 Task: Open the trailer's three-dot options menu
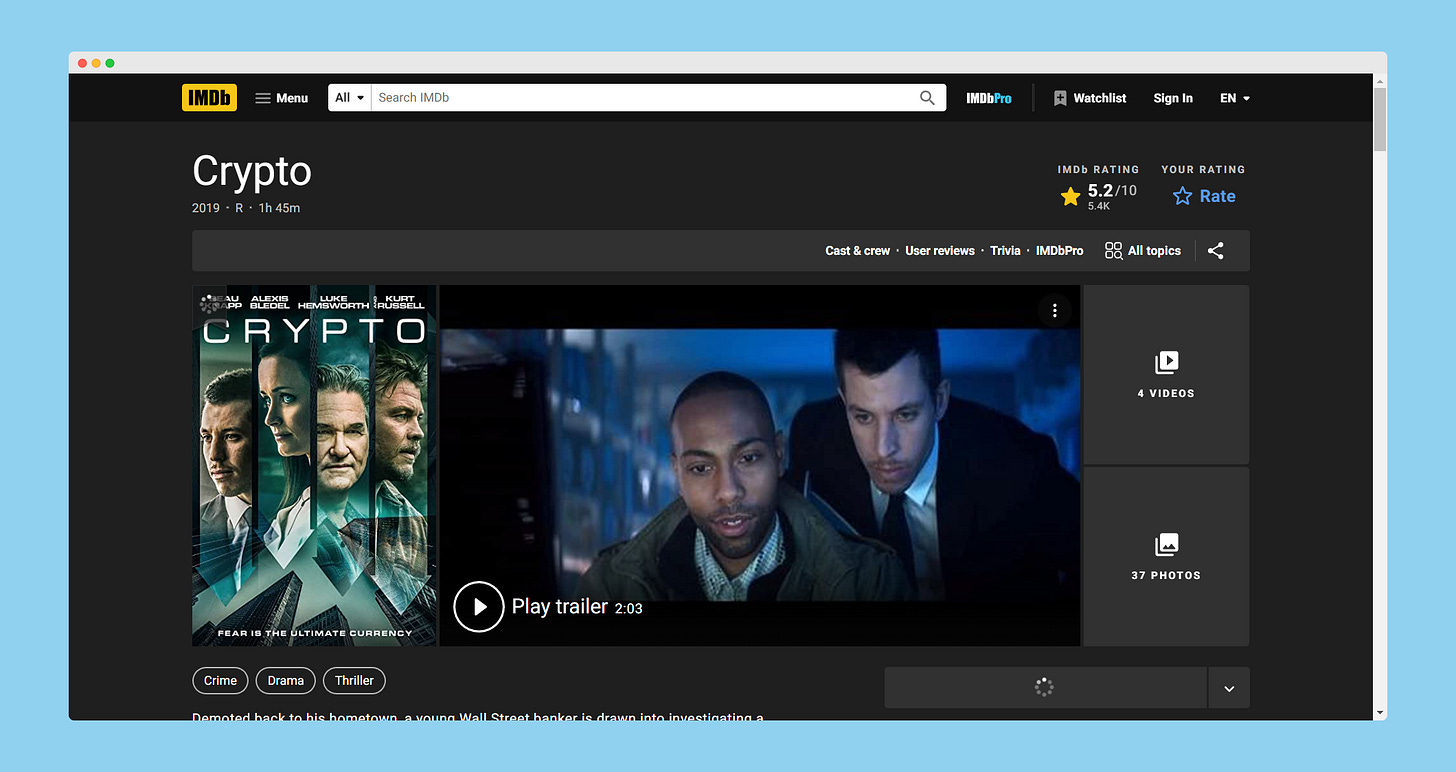click(1054, 311)
